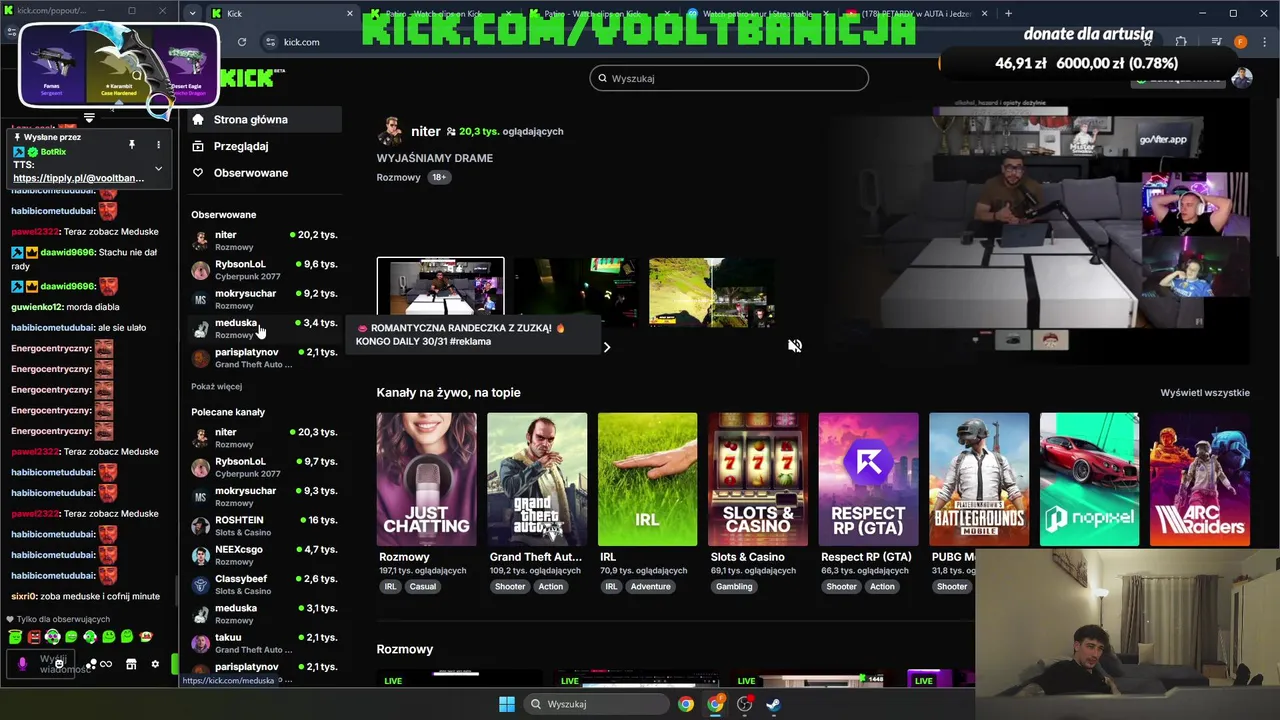Screen dimensions: 1280x720
Task: Select the third featured stream thumbnail
Action: tap(711, 292)
